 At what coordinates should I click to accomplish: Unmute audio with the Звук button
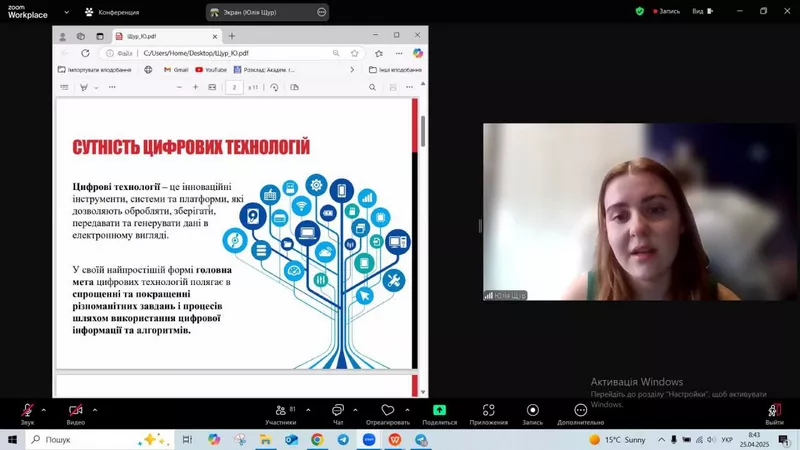[x=27, y=414]
